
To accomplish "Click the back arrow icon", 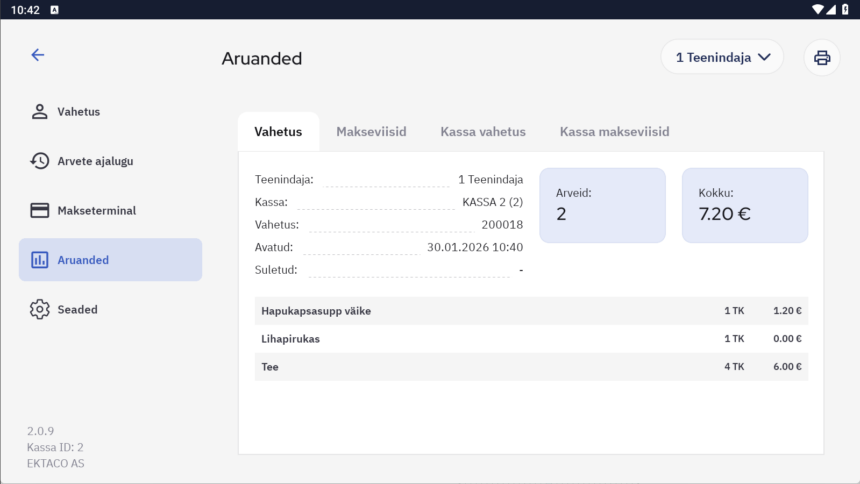I will (38, 55).
